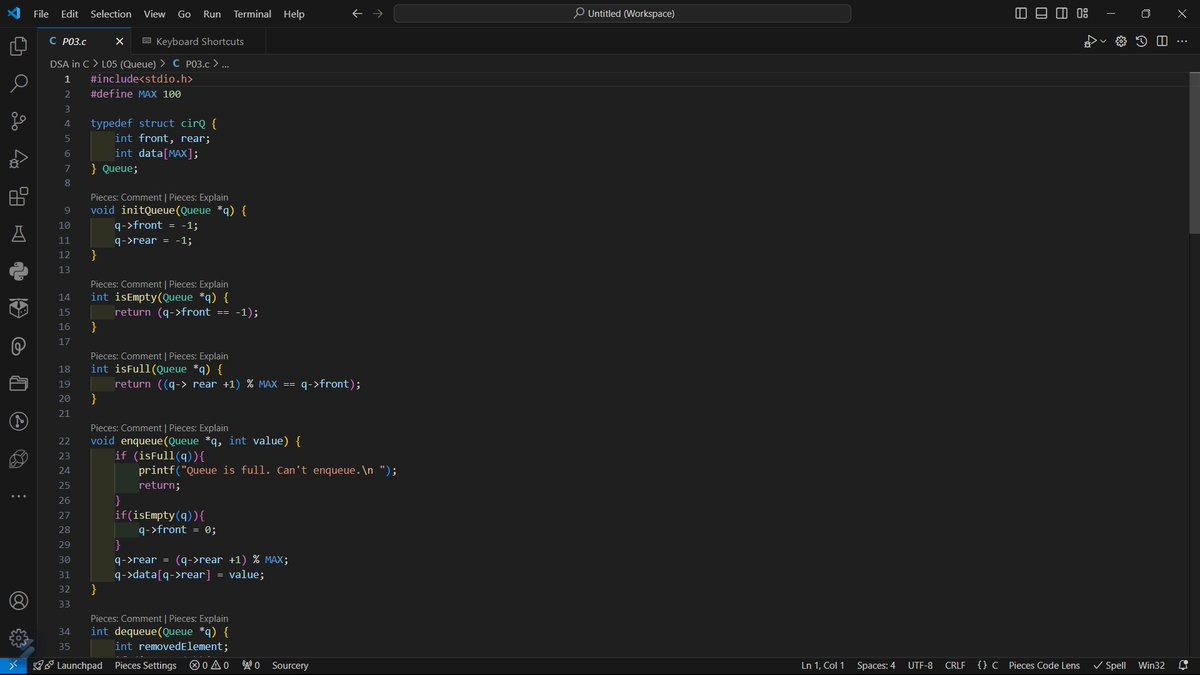Click 'Pieces: Comment' above enqueue function
This screenshot has height=675, width=1200.
(126, 428)
